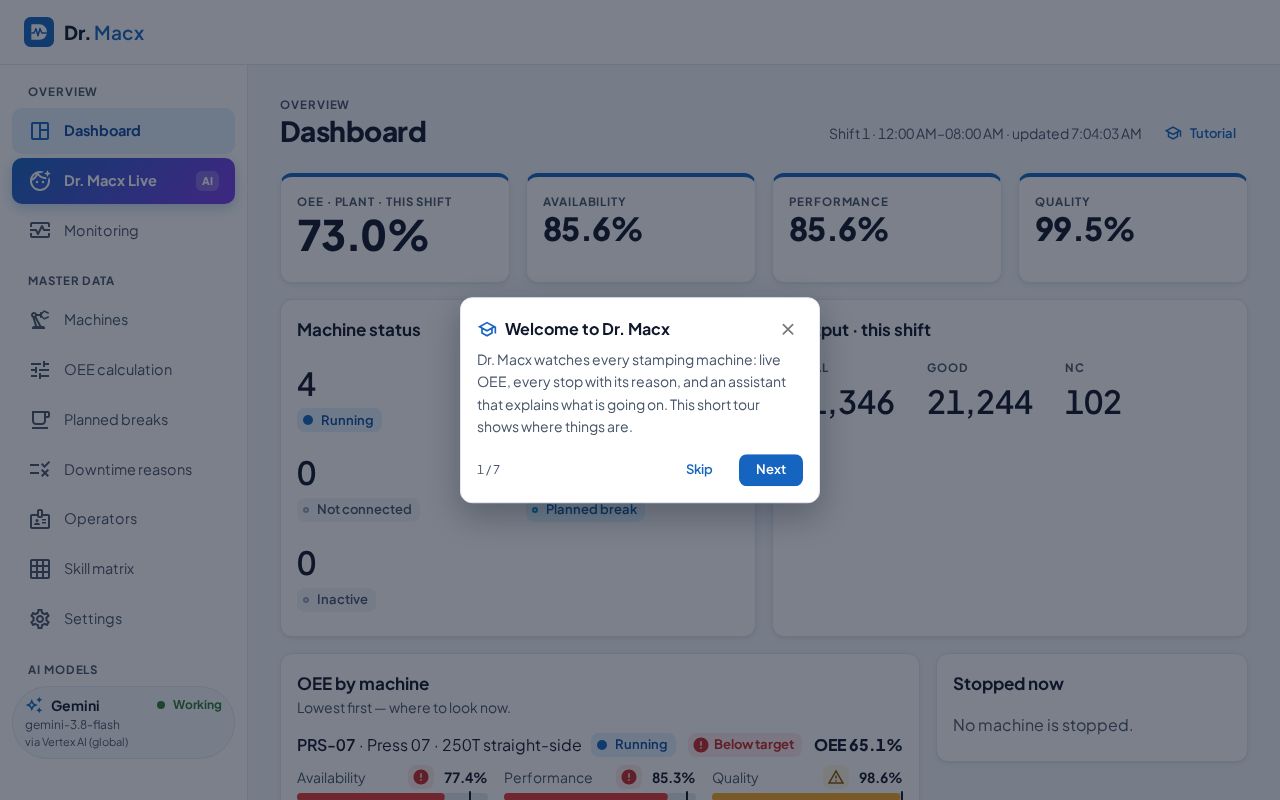1280x800 pixels.
Task: Click the OEE Plant This Shift card
Action: point(395,228)
